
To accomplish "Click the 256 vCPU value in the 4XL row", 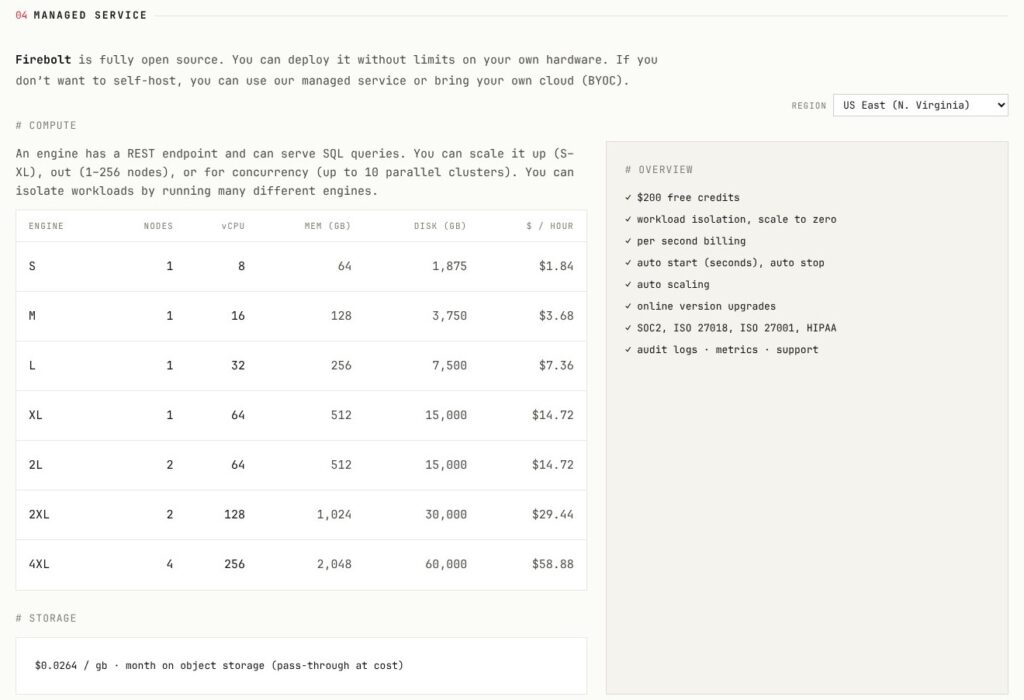I will point(234,564).
